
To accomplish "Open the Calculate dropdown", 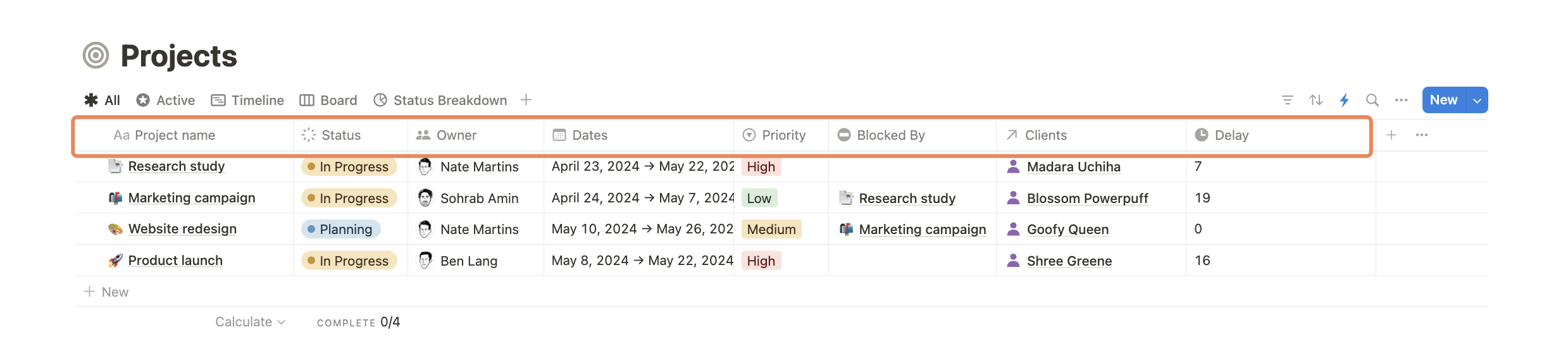I will pos(250,322).
